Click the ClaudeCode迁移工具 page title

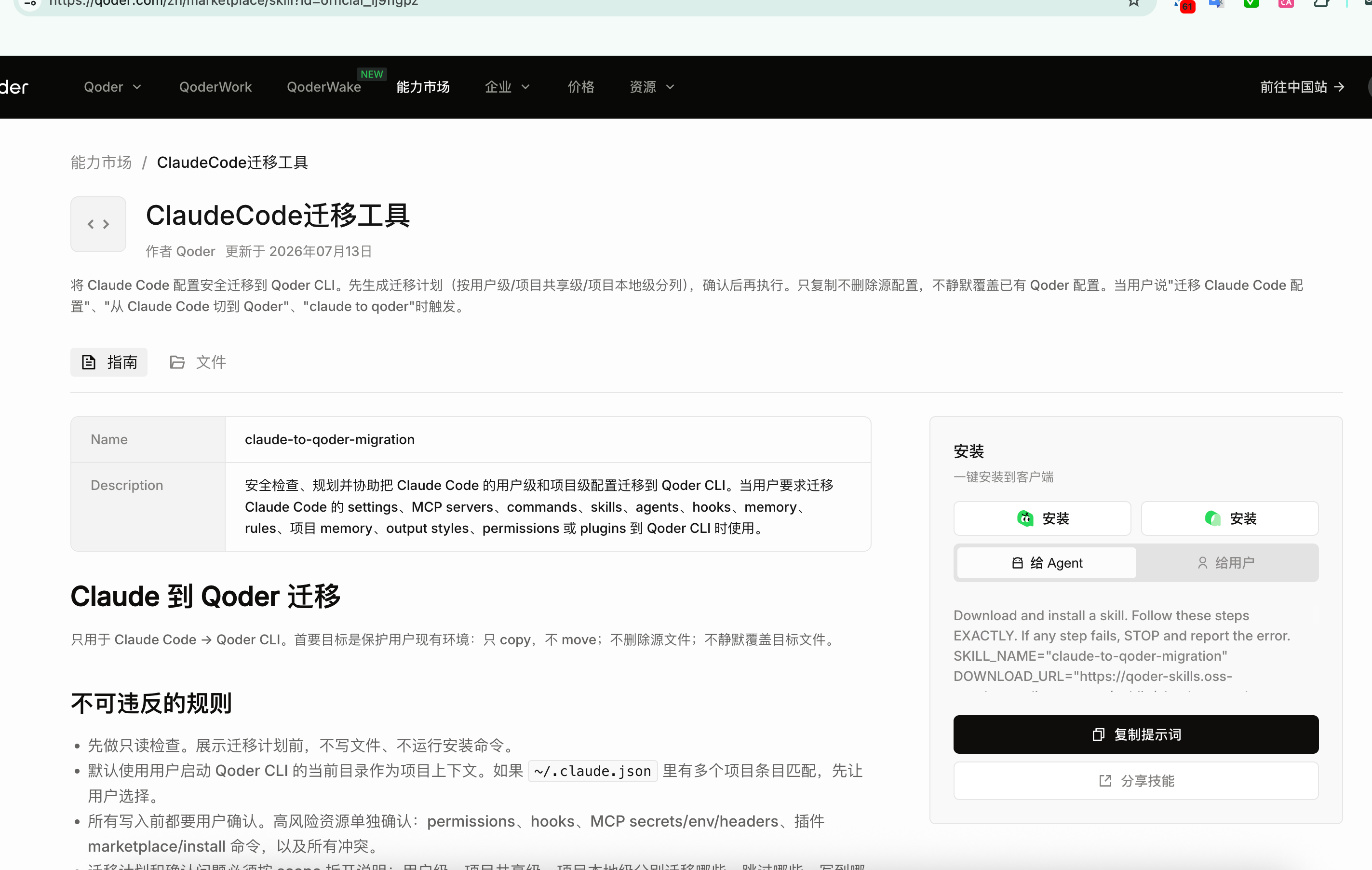(278, 216)
